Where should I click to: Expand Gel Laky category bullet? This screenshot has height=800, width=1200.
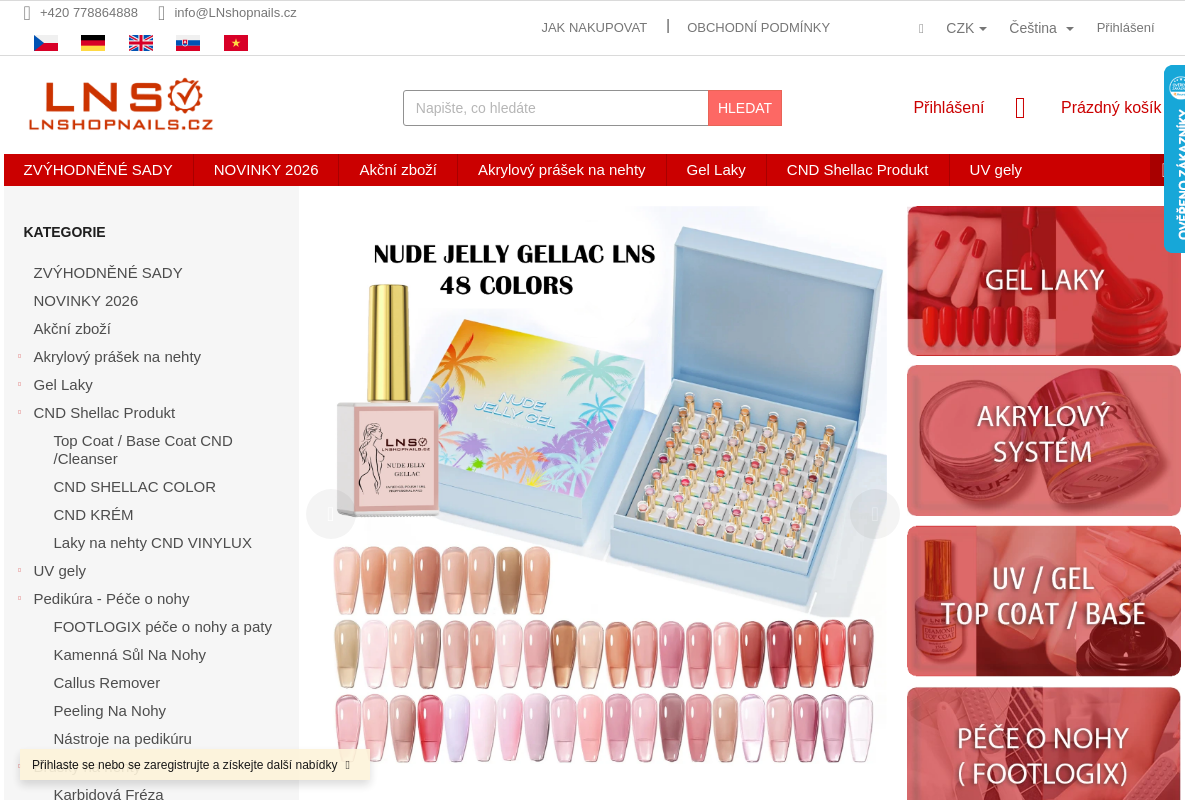20,384
